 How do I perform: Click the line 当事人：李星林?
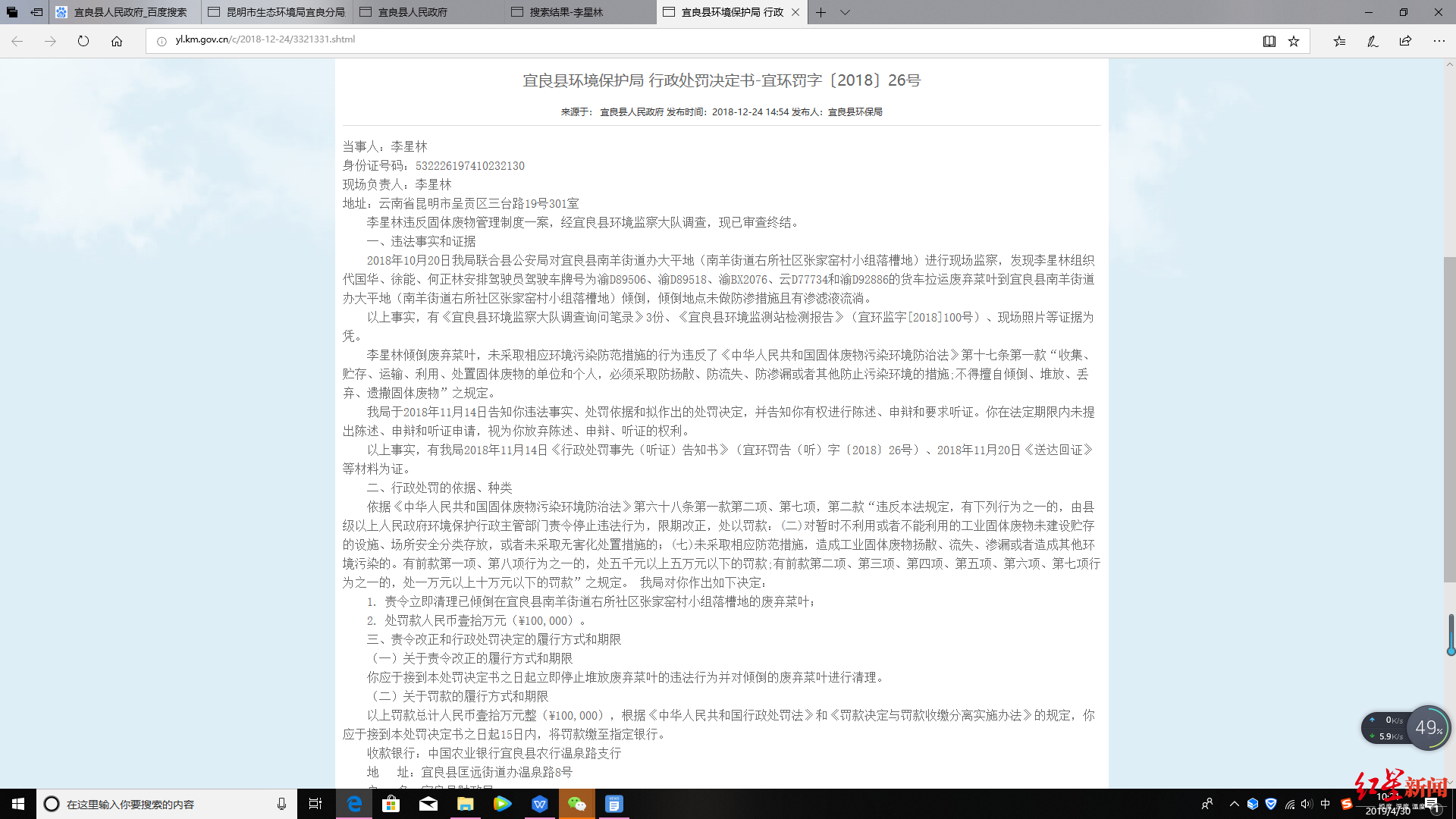tap(385, 146)
